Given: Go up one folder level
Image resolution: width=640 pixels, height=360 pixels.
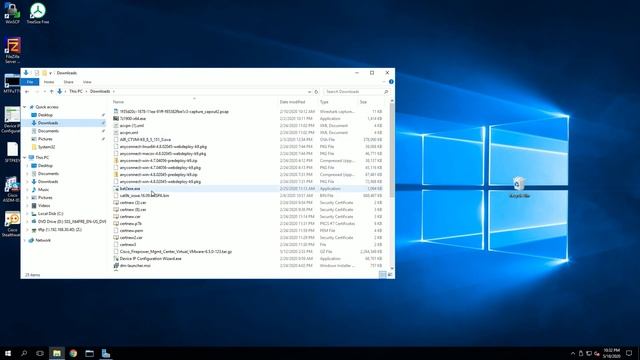Looking at the screenshot, I should [x=51, y=91].
